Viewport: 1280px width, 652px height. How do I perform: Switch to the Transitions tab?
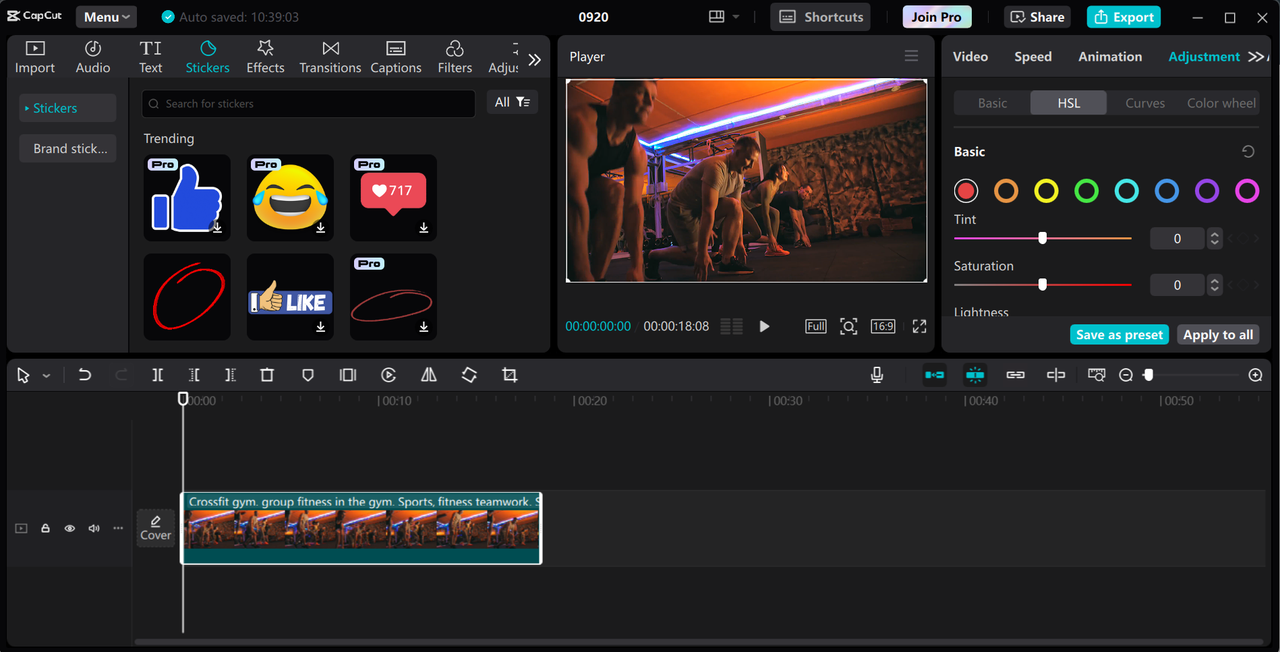click(x=330, y=57)
